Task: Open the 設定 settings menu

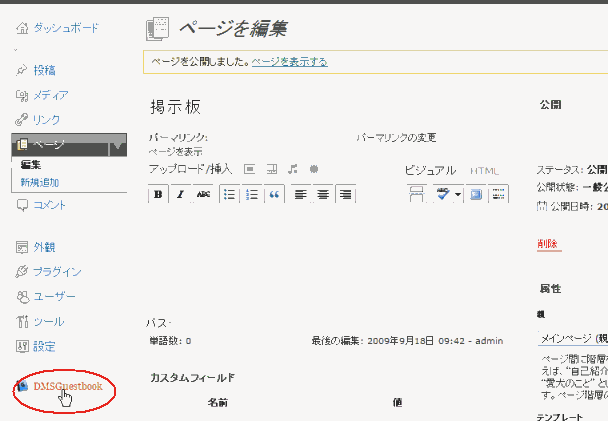Action: 44,346
